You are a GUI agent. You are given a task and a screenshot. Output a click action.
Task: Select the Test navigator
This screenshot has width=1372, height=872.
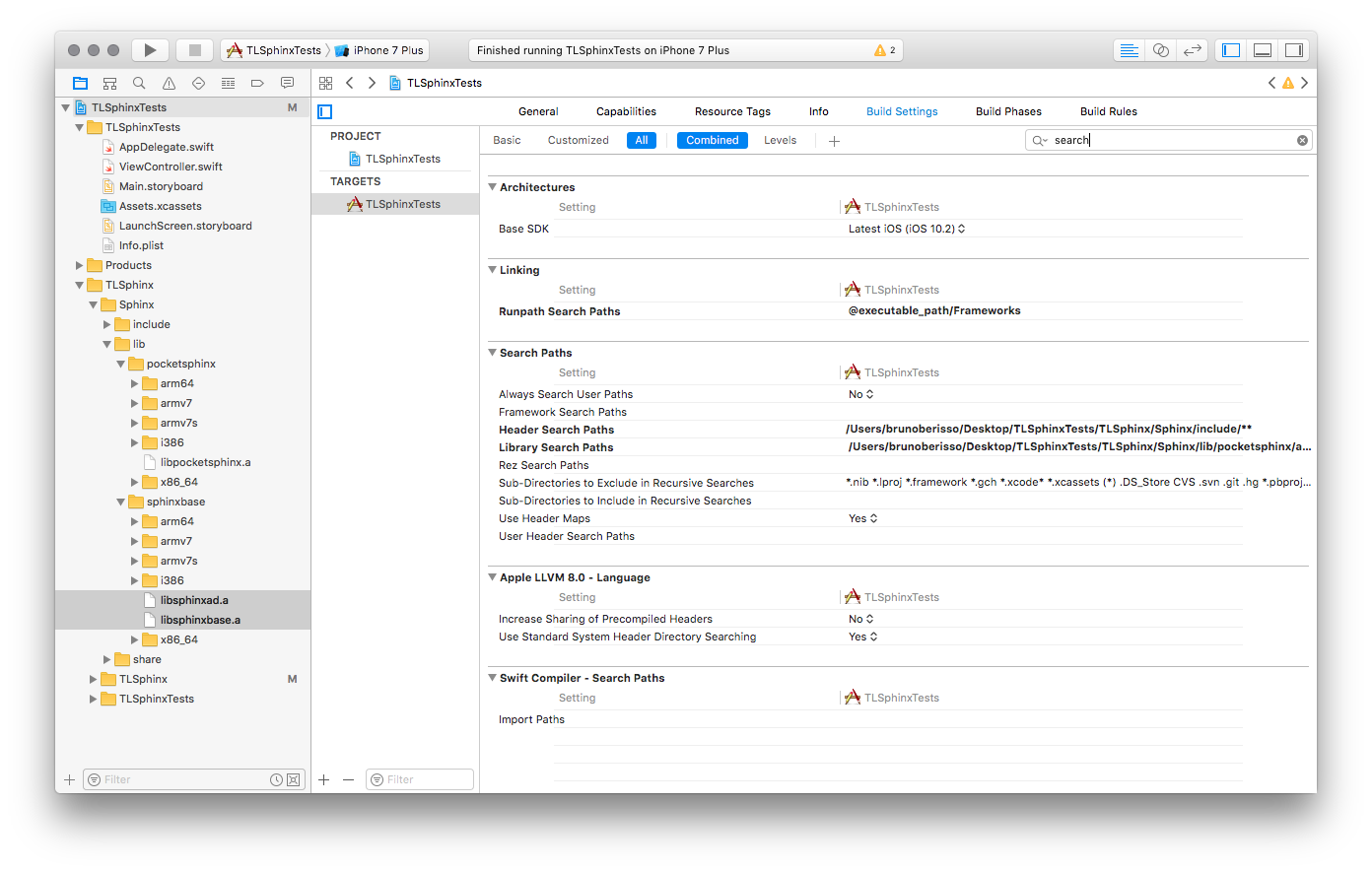pos(197,83)
